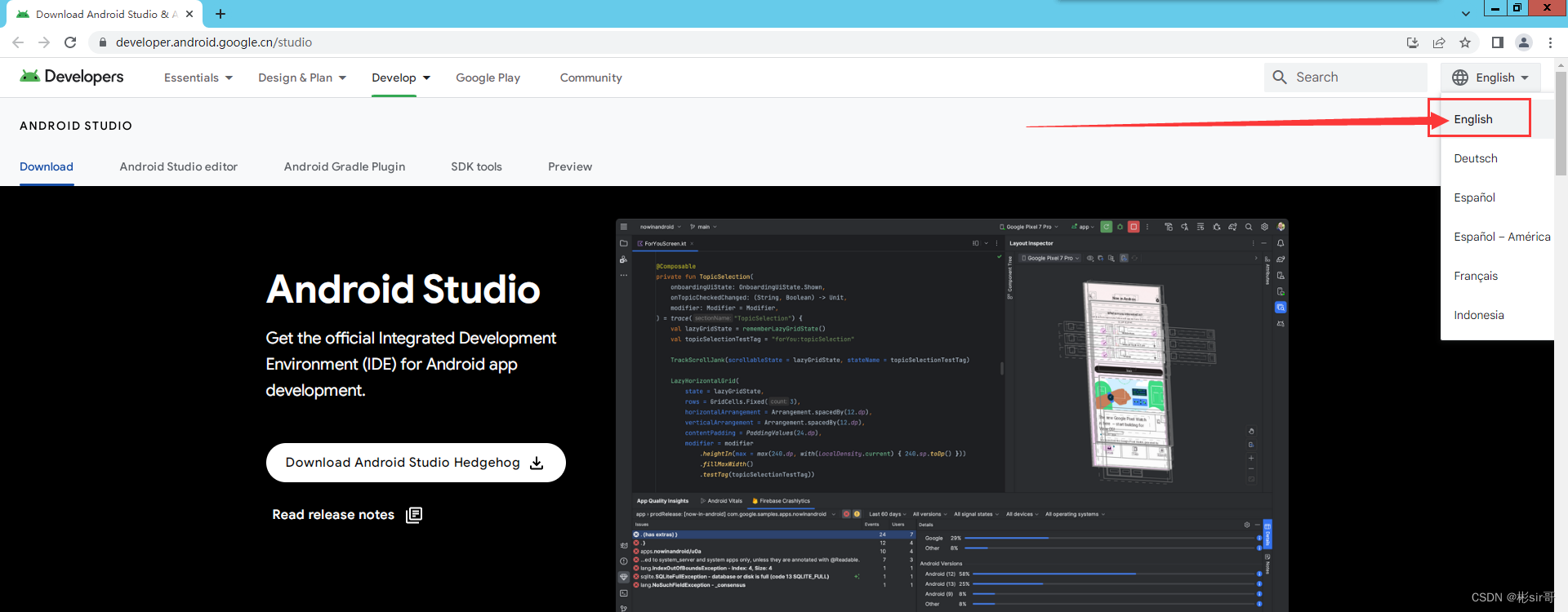The height and width of the screenshot is (612, 1568).
Task: Bookmark this page with star icon
Action: pos(1465,42)
